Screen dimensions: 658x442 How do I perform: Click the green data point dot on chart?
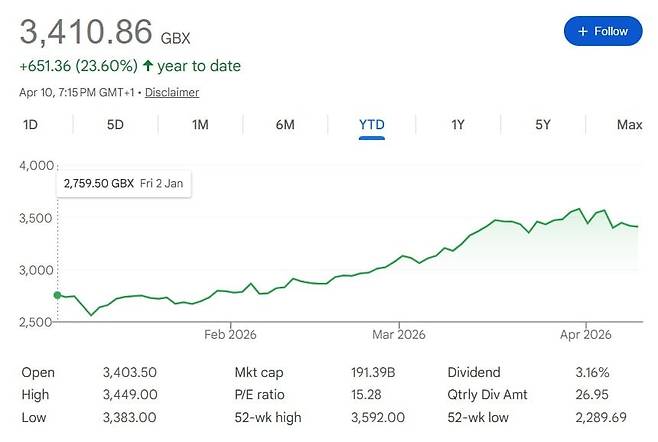point(58,295)
